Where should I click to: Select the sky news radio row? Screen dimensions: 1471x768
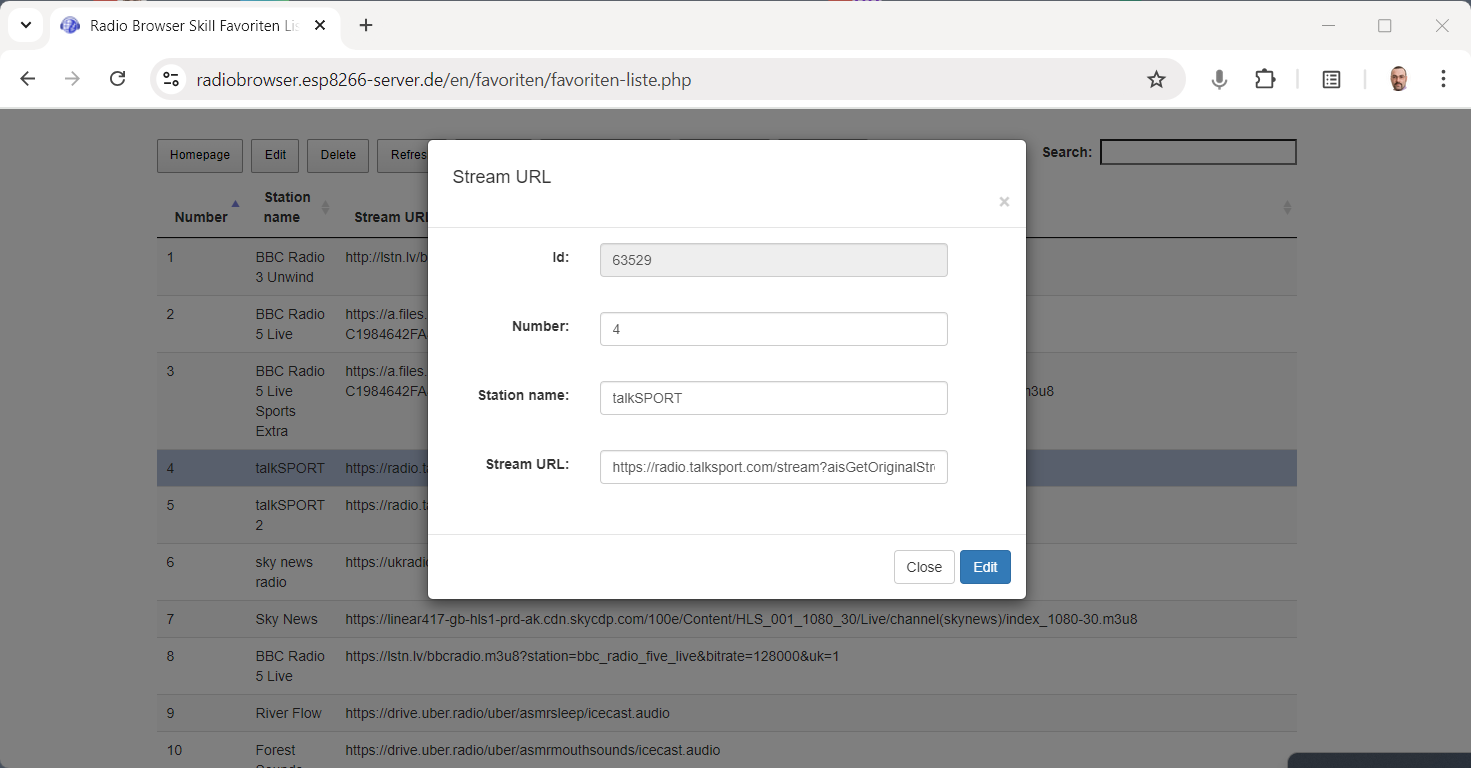tap(727, 572)
